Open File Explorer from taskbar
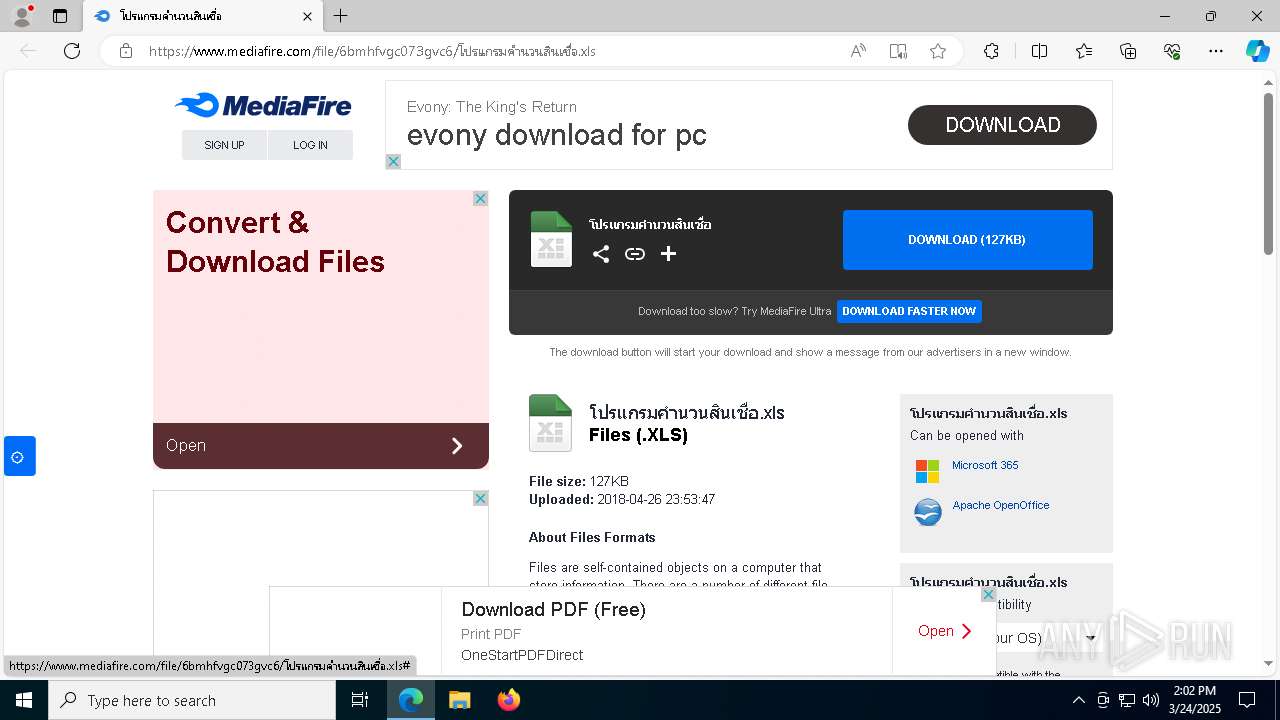The image size is (1280, 720). click(459, 700)
